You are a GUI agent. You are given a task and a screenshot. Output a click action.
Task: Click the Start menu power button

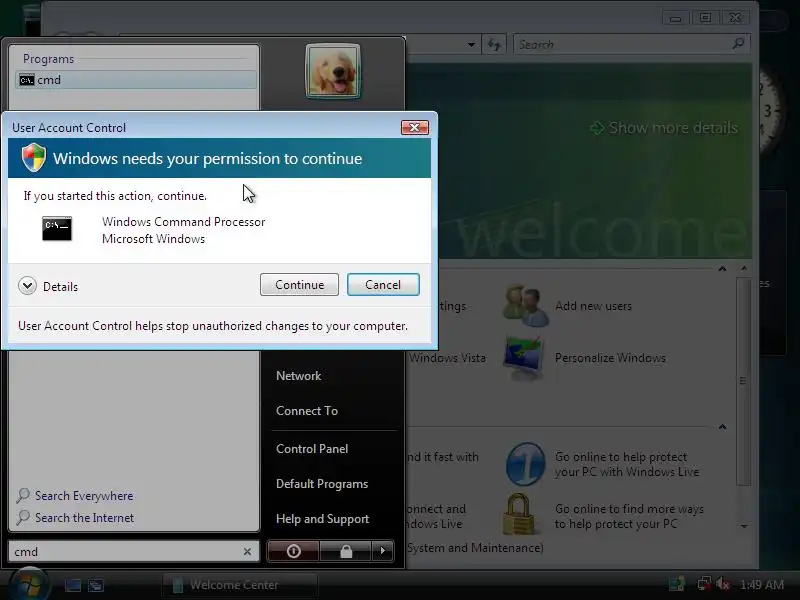293,551
